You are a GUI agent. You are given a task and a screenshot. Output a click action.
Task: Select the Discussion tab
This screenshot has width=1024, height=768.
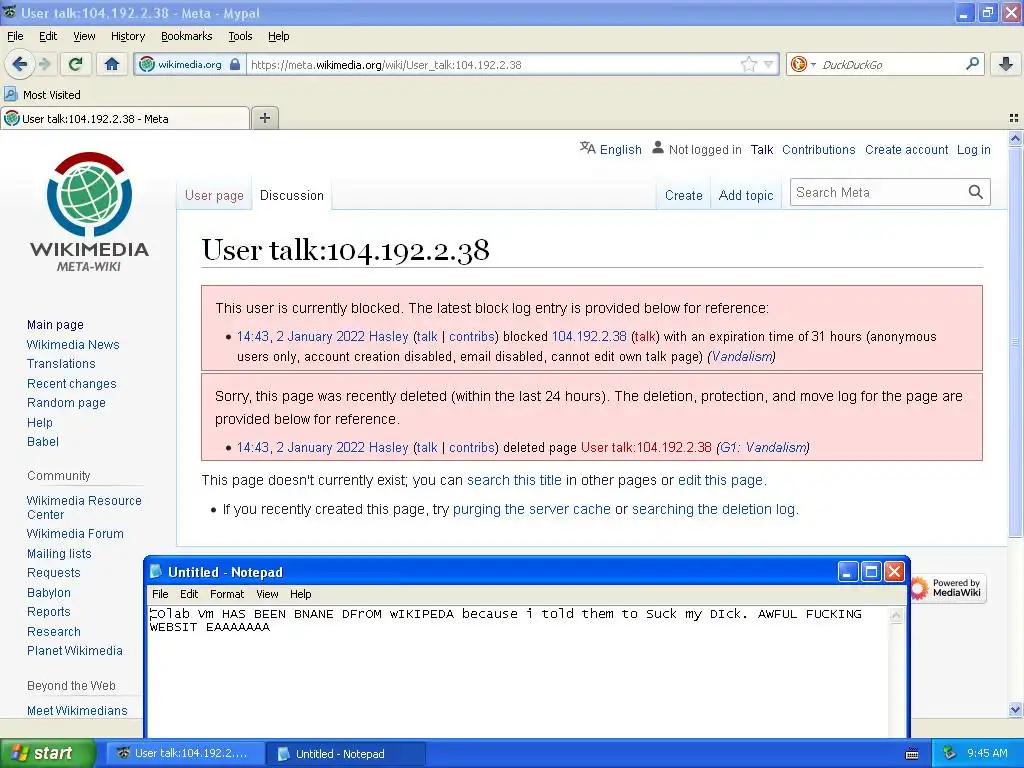tap(292, 195)
